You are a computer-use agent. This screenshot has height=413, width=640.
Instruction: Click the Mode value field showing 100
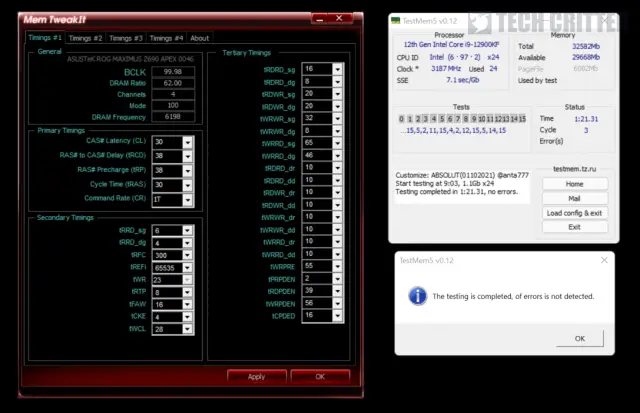coord(173,105)
